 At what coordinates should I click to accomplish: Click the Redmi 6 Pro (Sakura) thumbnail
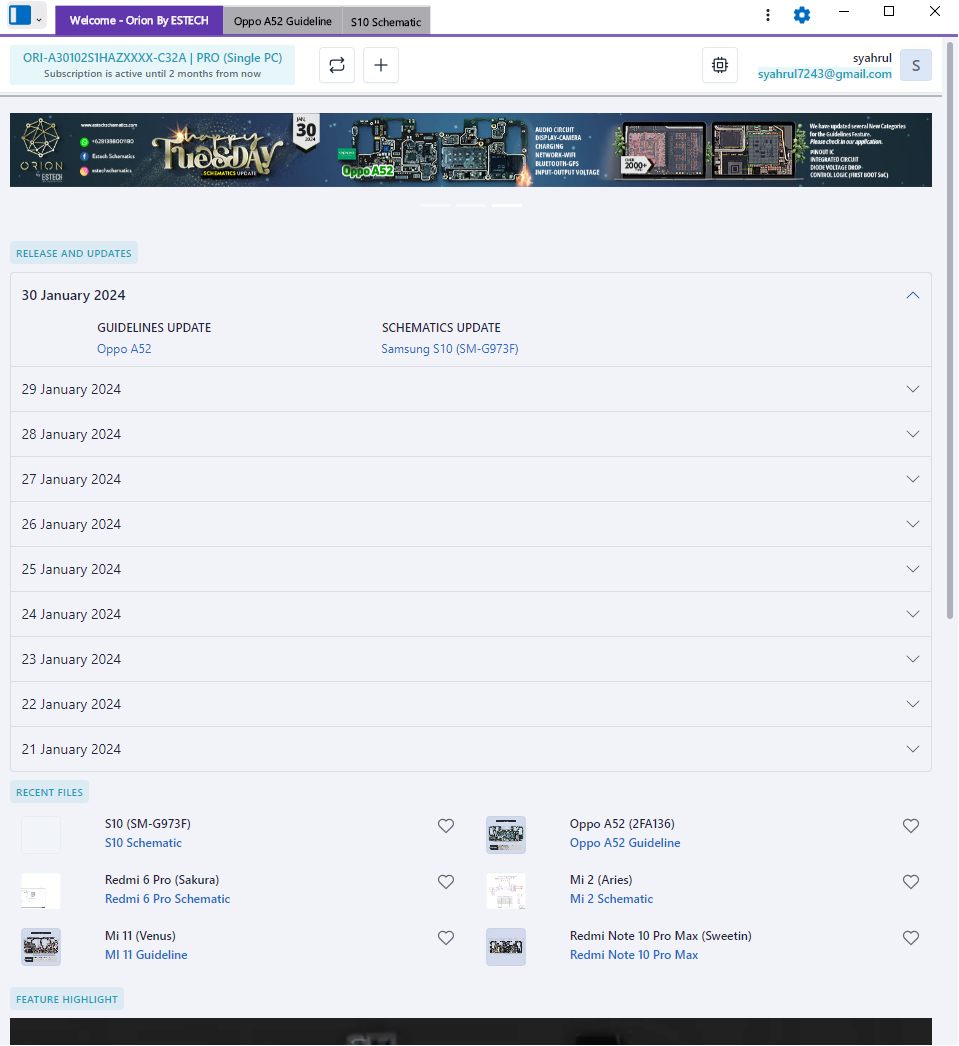point(41,891)
